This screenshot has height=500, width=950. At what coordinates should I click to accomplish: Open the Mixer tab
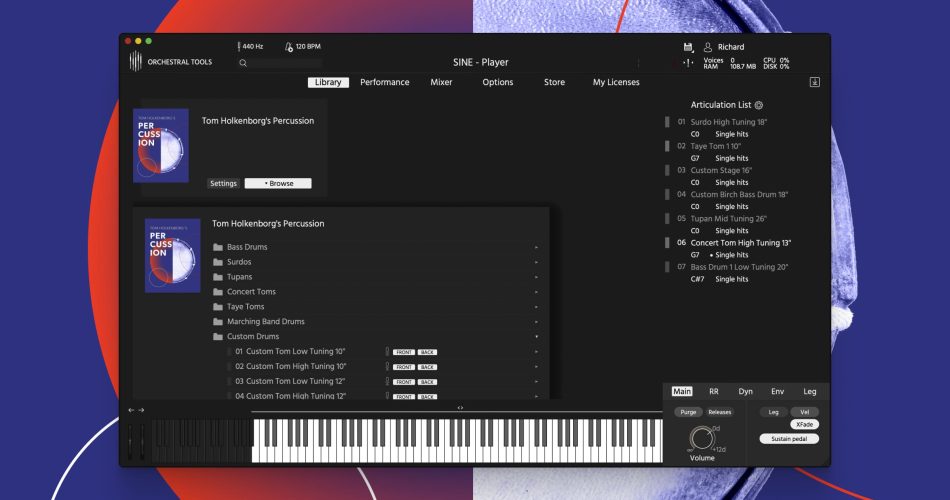click(441, 82)
